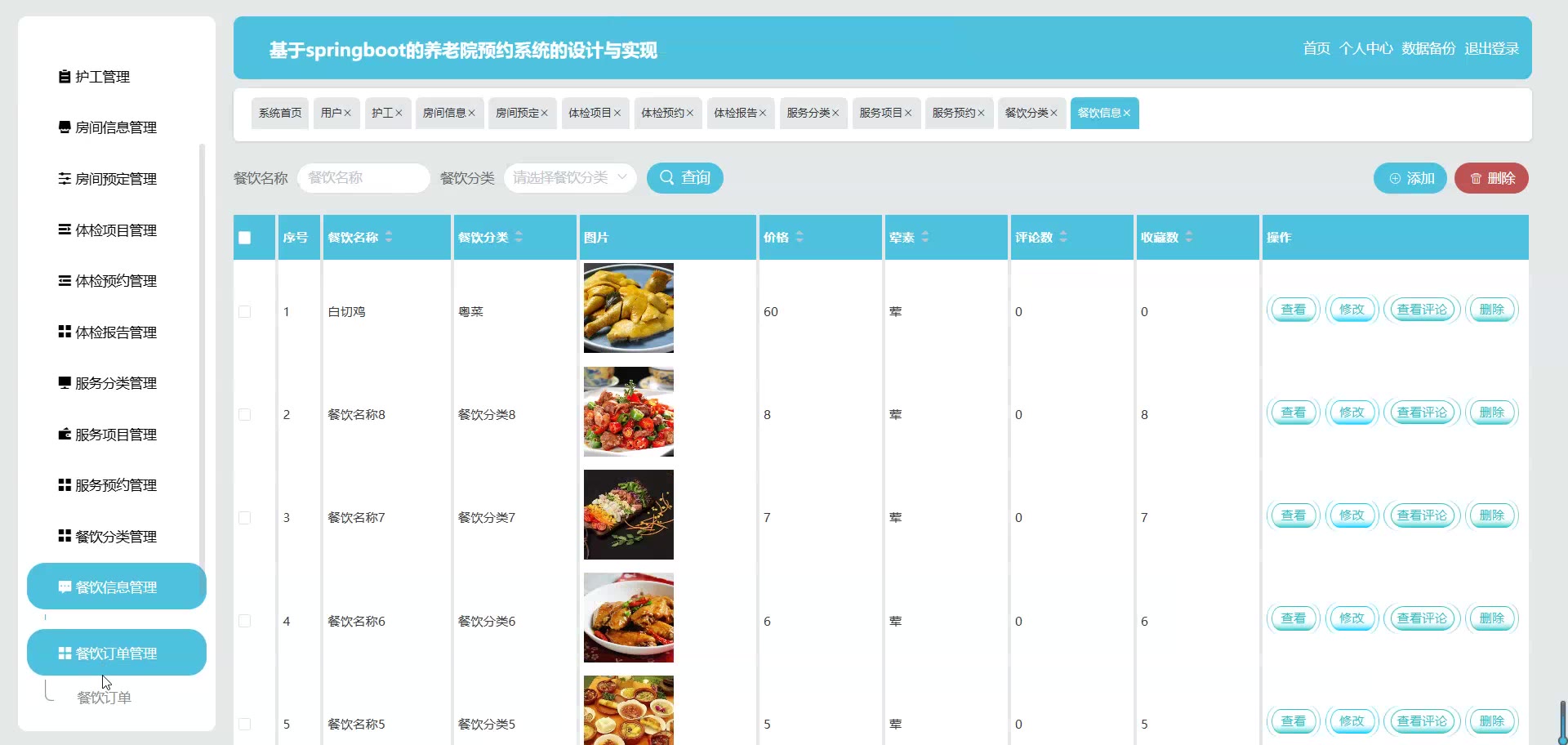This screenshot has height=745, width=1568.
Task: Click the 餐饮订单管理 grid icon
Action: [x=65, y=654]
